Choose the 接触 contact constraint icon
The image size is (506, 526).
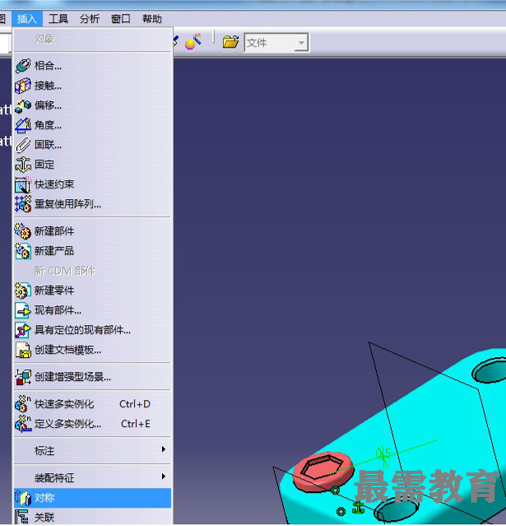click(23, 86)
